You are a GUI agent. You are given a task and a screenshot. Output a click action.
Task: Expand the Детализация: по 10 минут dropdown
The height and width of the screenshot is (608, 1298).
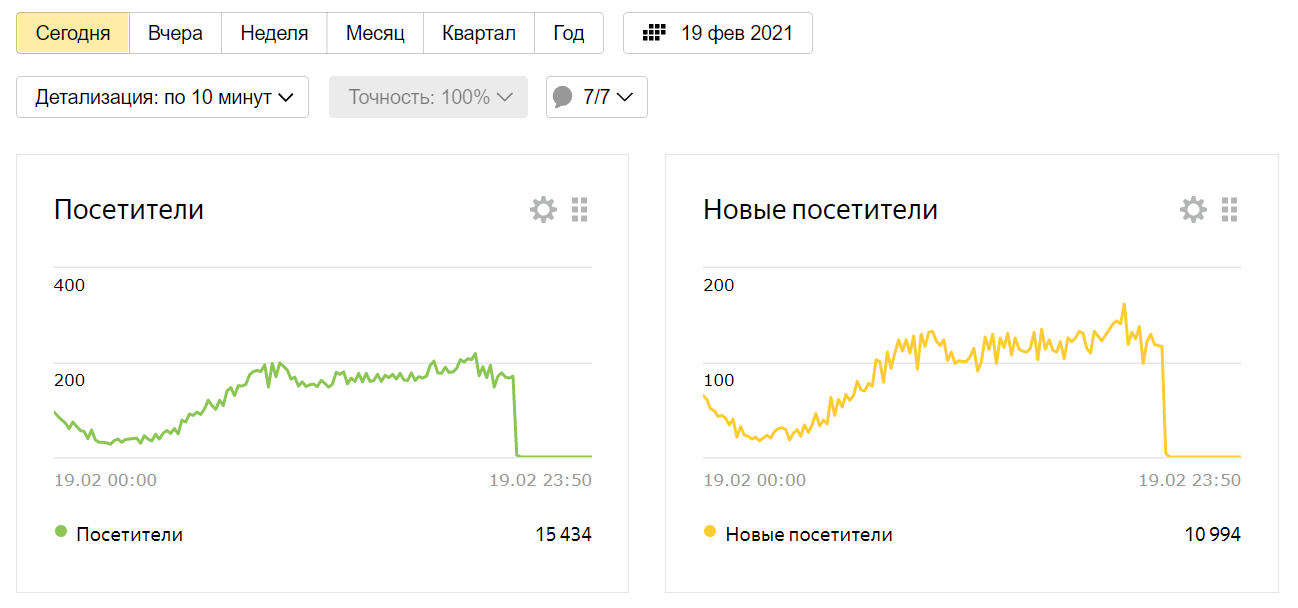click(162, 97)
